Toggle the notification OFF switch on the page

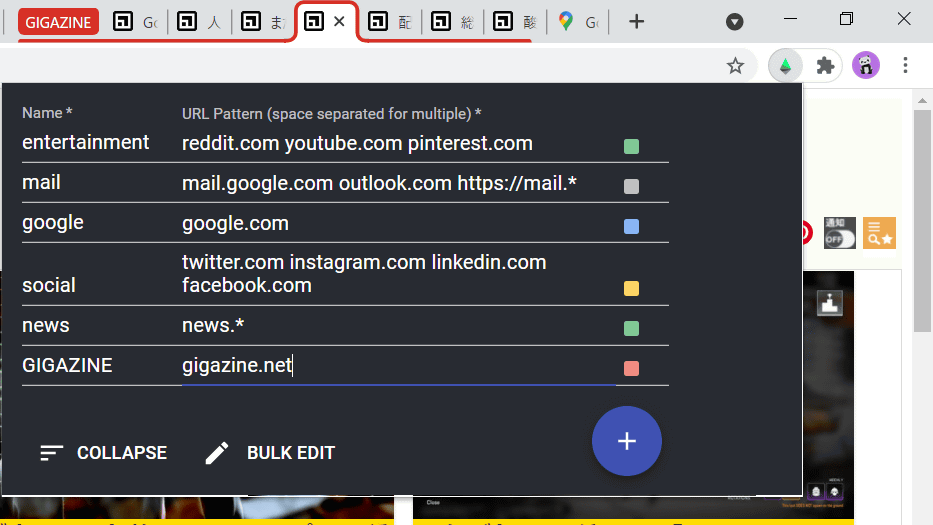[x=840, y=233]
